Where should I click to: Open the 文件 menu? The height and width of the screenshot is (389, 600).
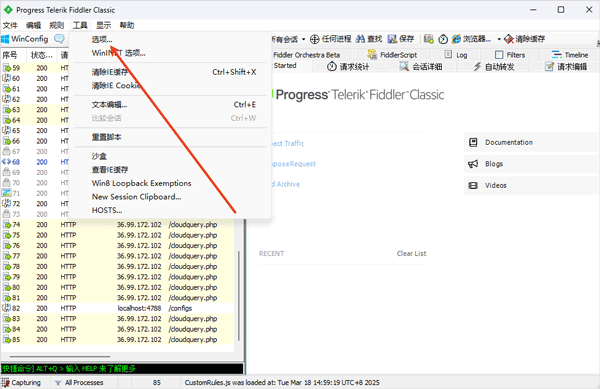(10, 25)
